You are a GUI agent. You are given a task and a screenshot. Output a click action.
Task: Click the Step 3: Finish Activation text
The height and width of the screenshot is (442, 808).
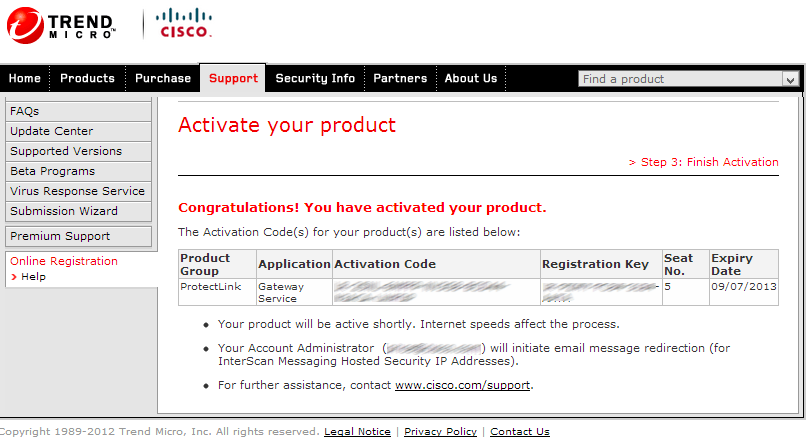click(703, 162)
